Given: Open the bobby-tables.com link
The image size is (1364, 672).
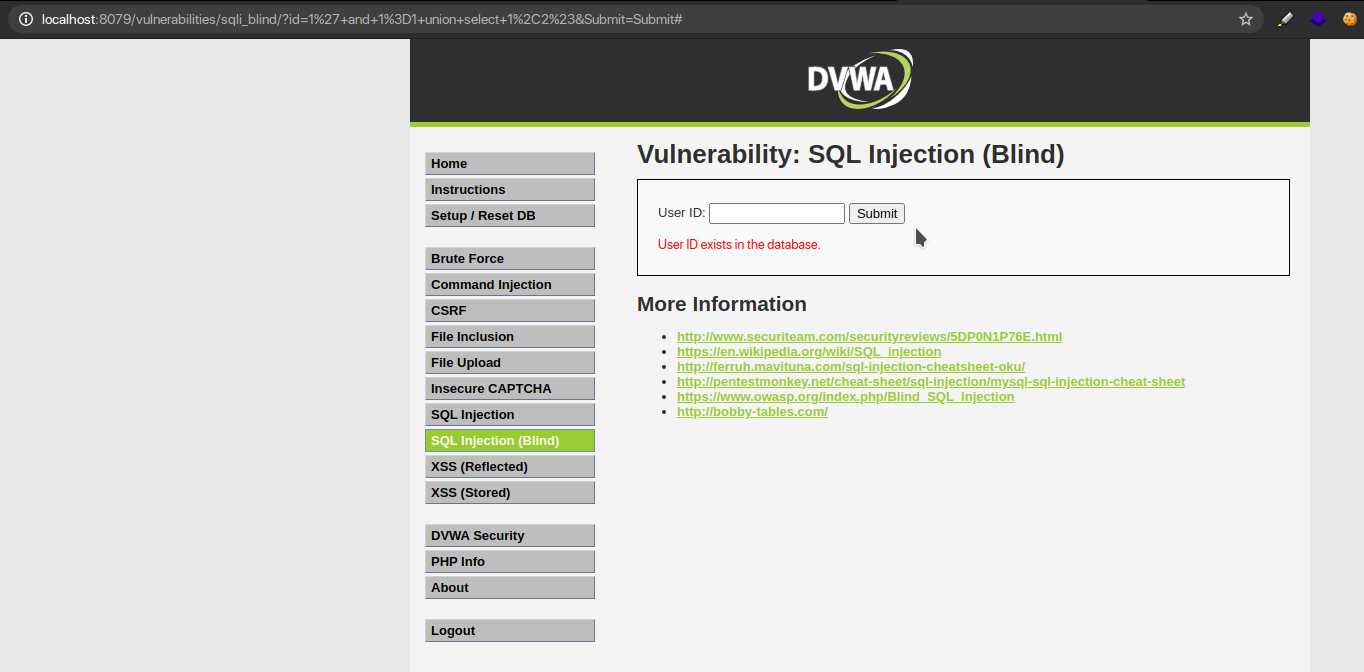Looking at the screenshot, I should point(752,412).
